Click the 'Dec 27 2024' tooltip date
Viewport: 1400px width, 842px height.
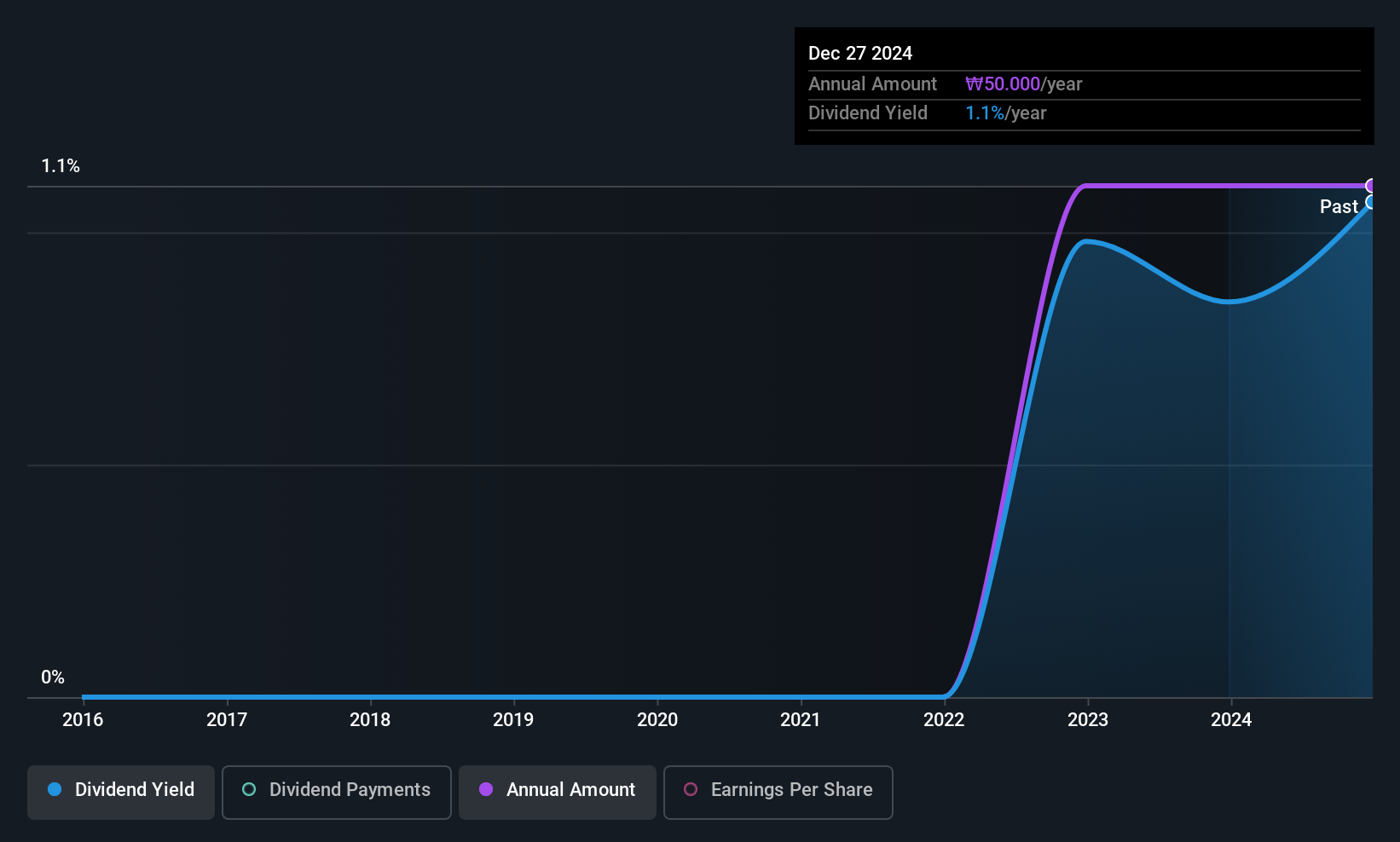coord(860,54)
